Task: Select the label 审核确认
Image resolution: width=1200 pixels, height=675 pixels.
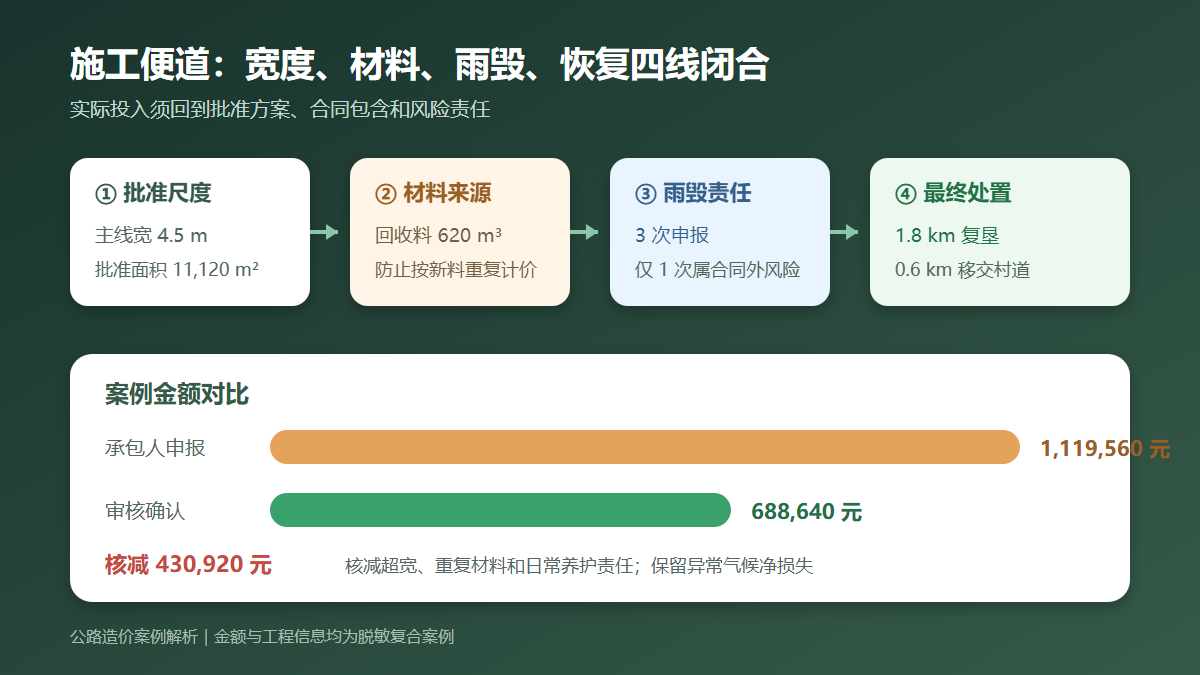Action: pyautogui.click(x=145, y=511)
